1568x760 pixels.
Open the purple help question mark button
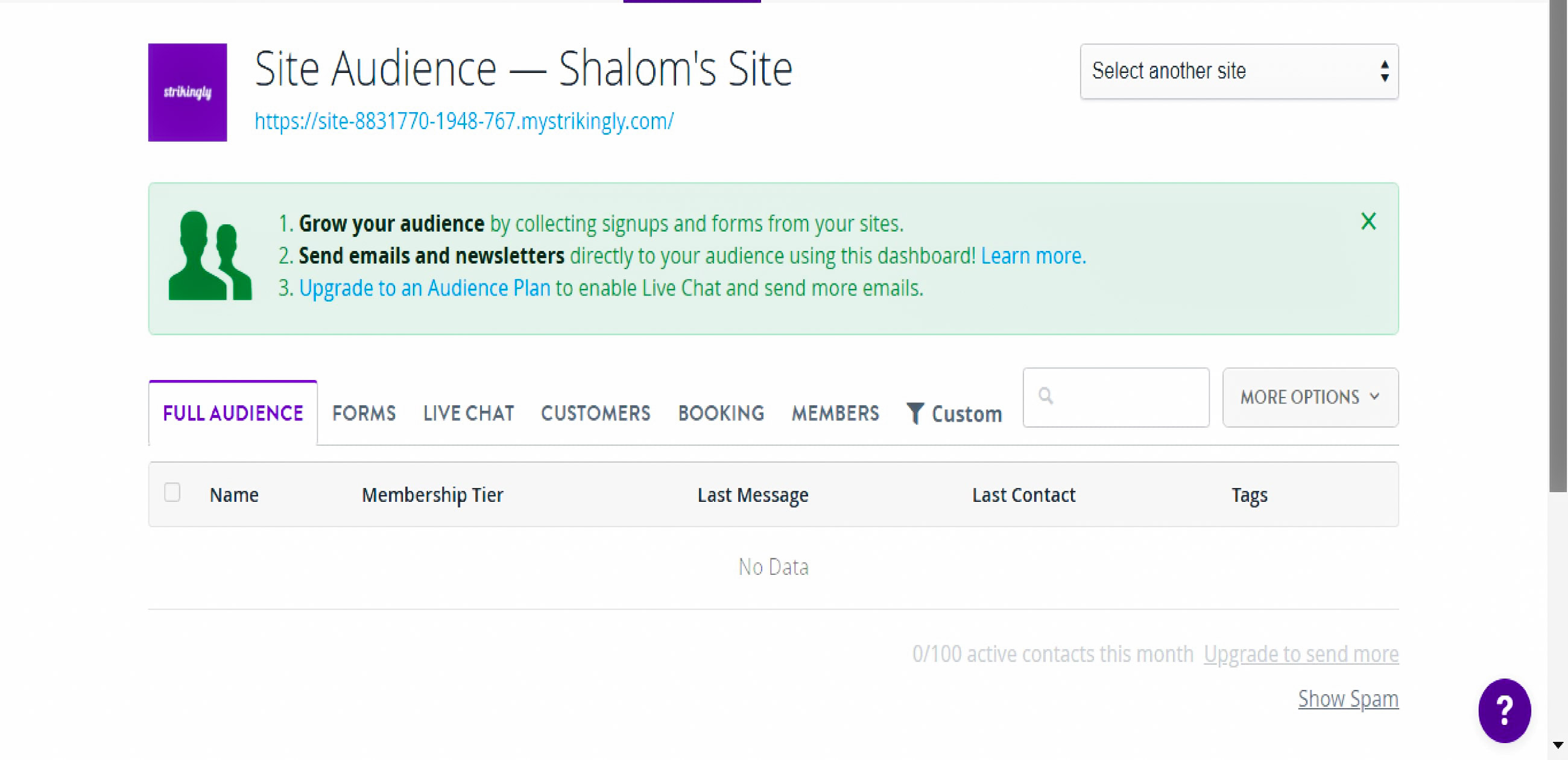1504,710
